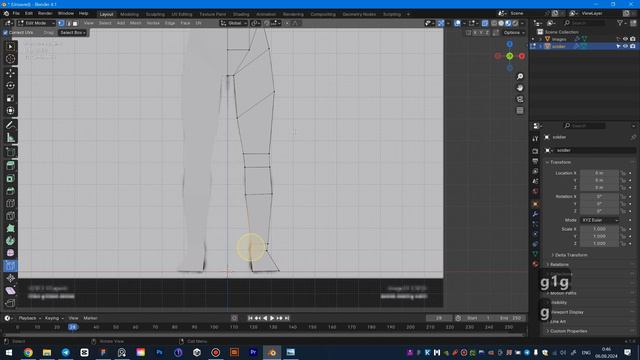Click the play animation button
The height and width of the screenshot is (360, 640).
(x=272, y=318)
